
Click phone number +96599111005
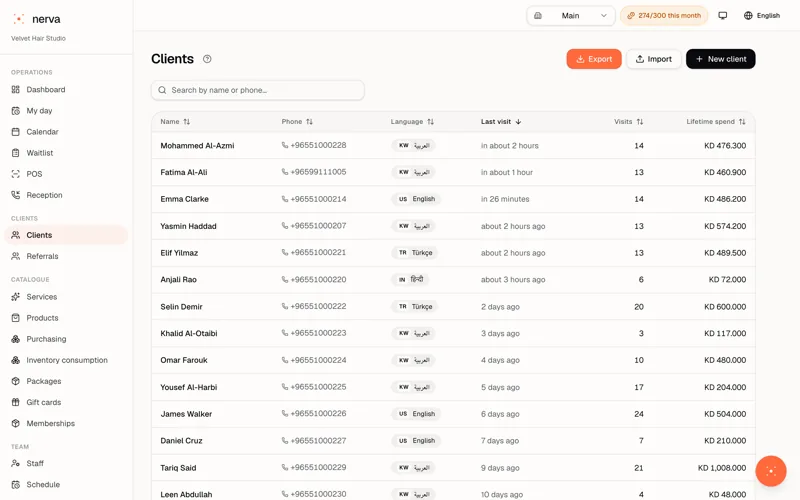(318, 172)
